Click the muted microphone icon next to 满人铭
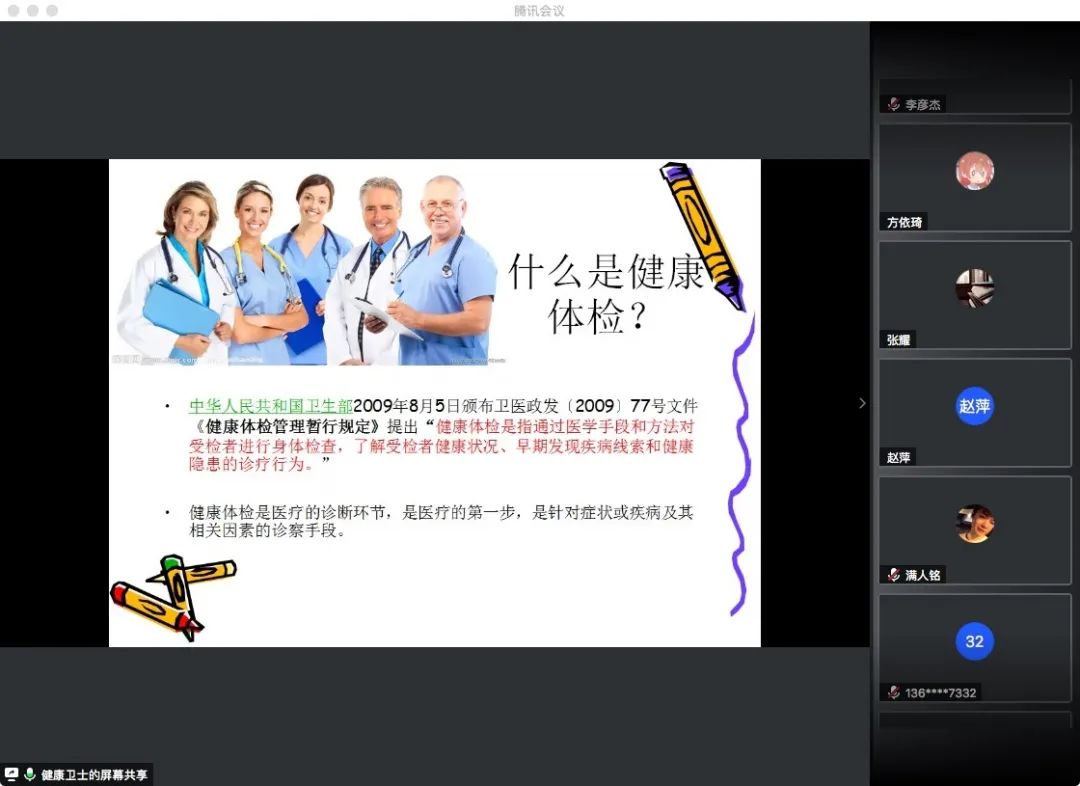The width and height of the screenshot is (1080, 786). pos(893,575)
